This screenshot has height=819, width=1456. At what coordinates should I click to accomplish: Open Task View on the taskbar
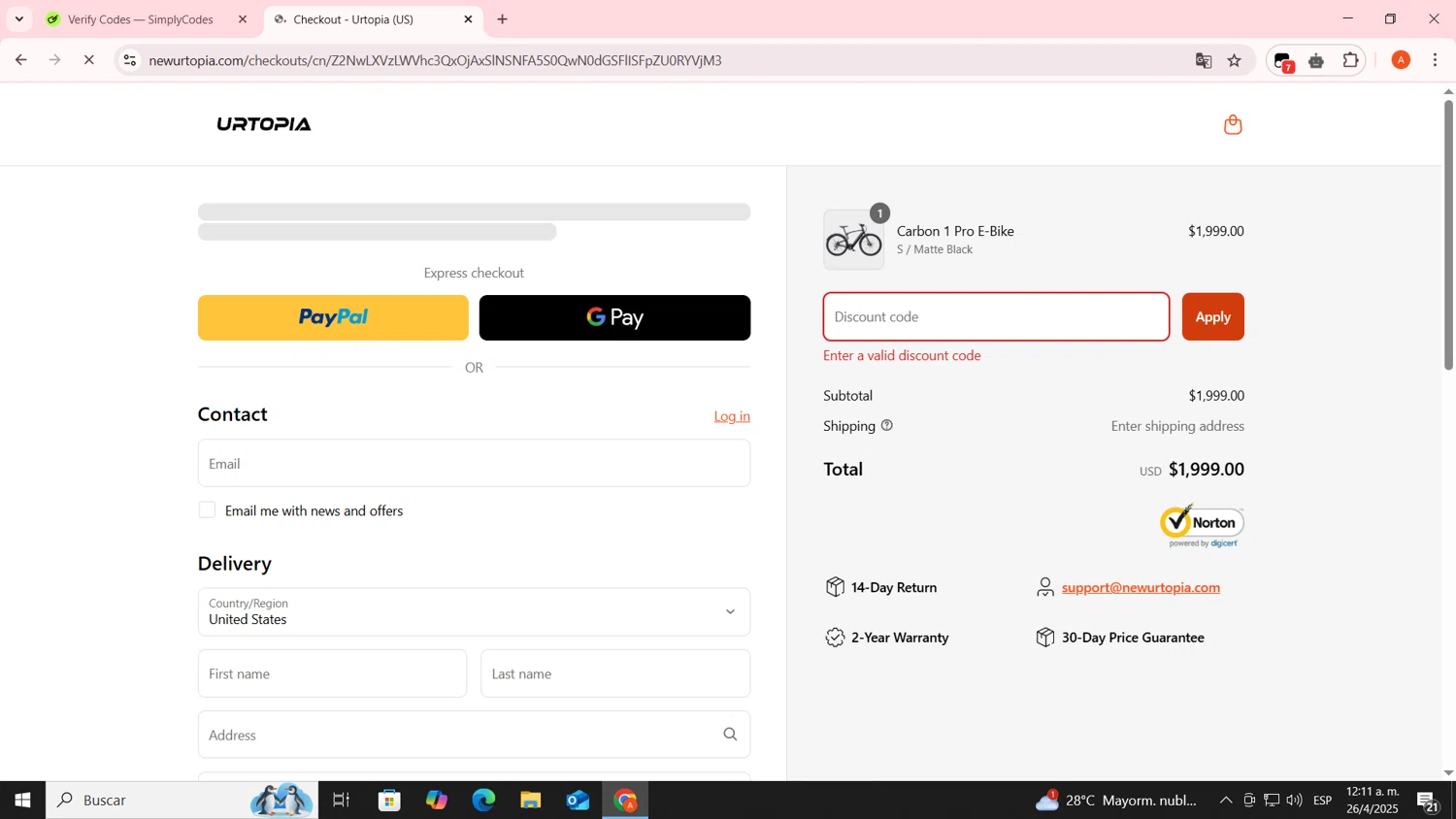click(x=341, y=801)
